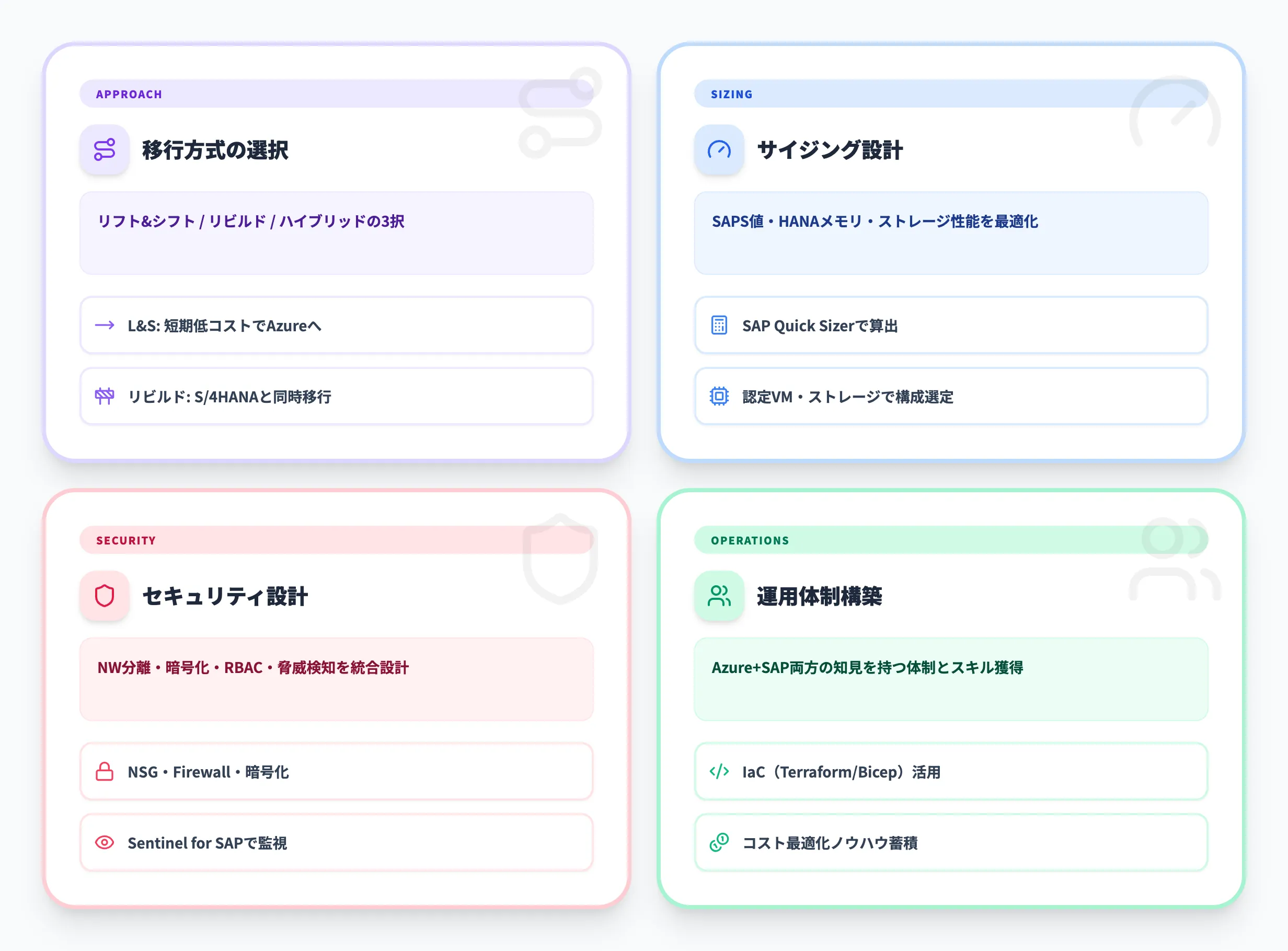Image resolution: width=1288 pixels, height=951 pixels.
Task: Click the calculator icon beside SAP Quick Sizerで算出
Action: click(x=720, y=326)
